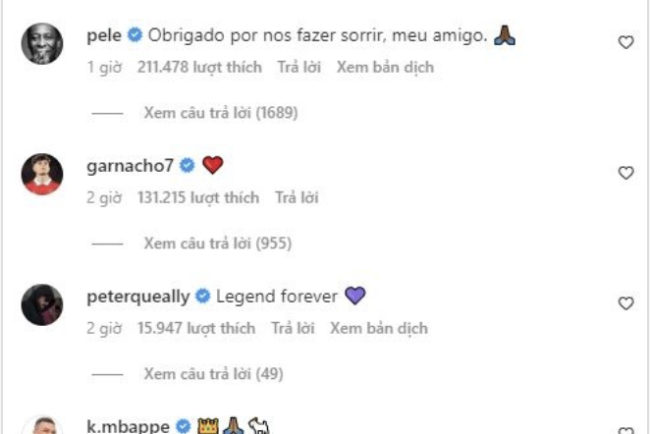Click the verified badge beside k.mbappe
The image size is (650, 434).
tap(183, 426)
